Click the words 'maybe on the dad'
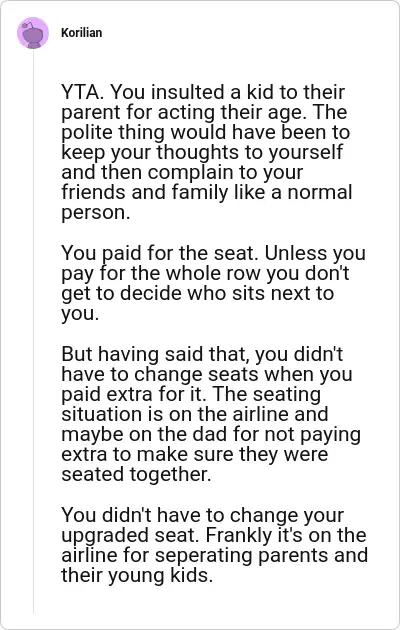The width and height of the screenshot is (400, 630). tap(145, 434)
